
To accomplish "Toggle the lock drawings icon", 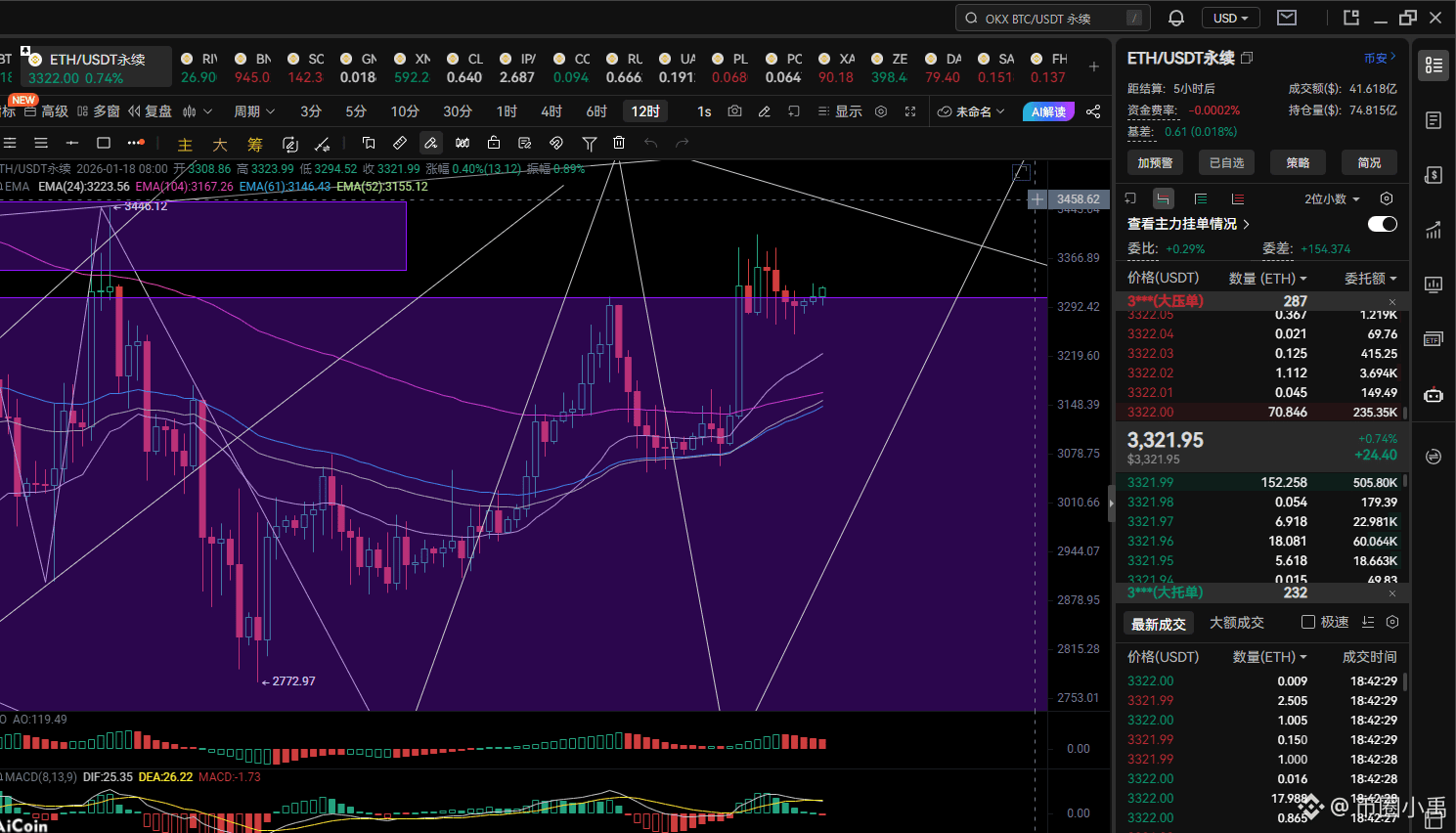I will point(494,143).
